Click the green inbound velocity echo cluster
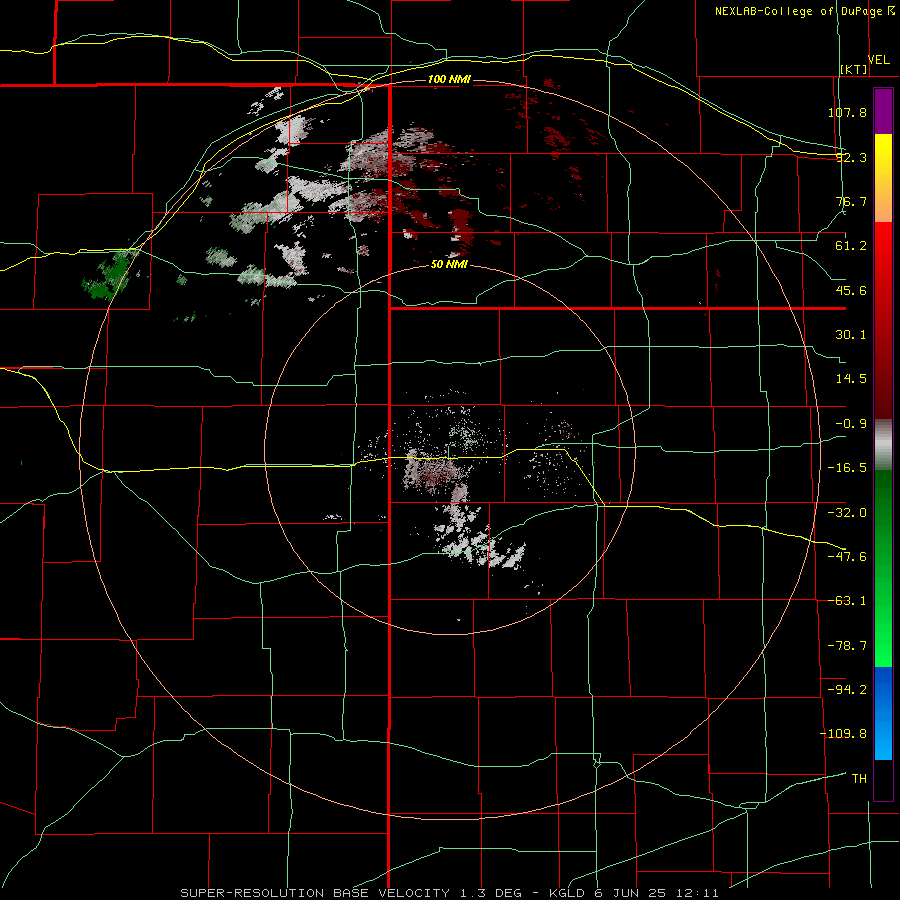 (x=111, y=276)
